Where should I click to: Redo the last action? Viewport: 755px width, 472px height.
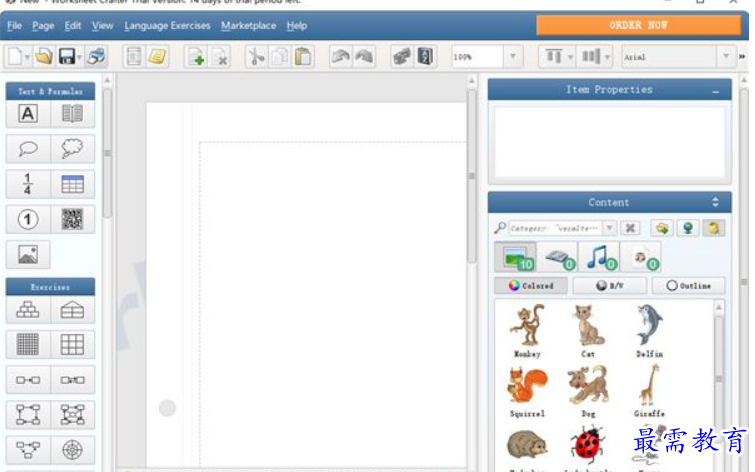tap(364, 57)
